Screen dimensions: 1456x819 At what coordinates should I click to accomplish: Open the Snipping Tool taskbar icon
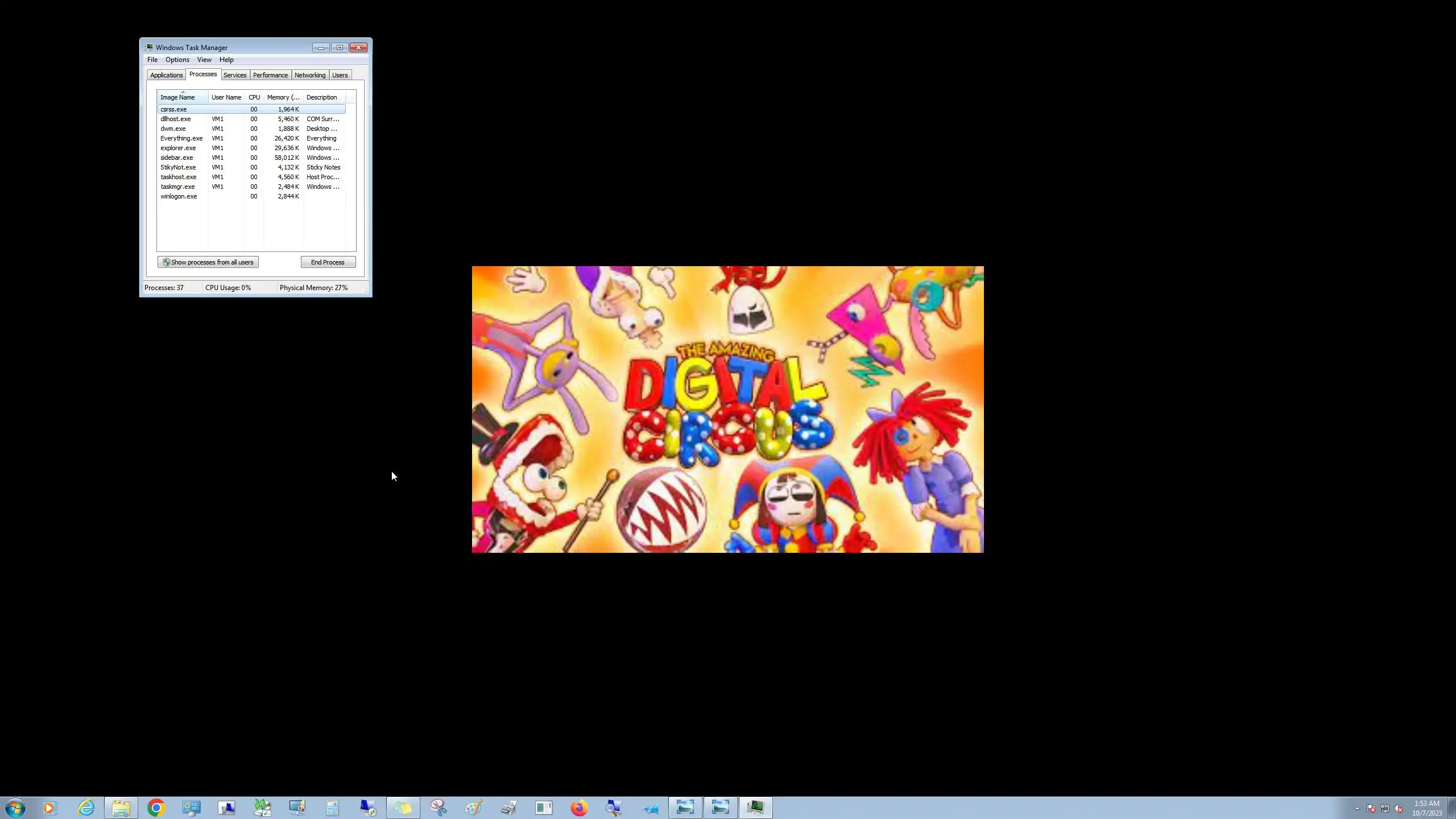(x=438, y=808)
